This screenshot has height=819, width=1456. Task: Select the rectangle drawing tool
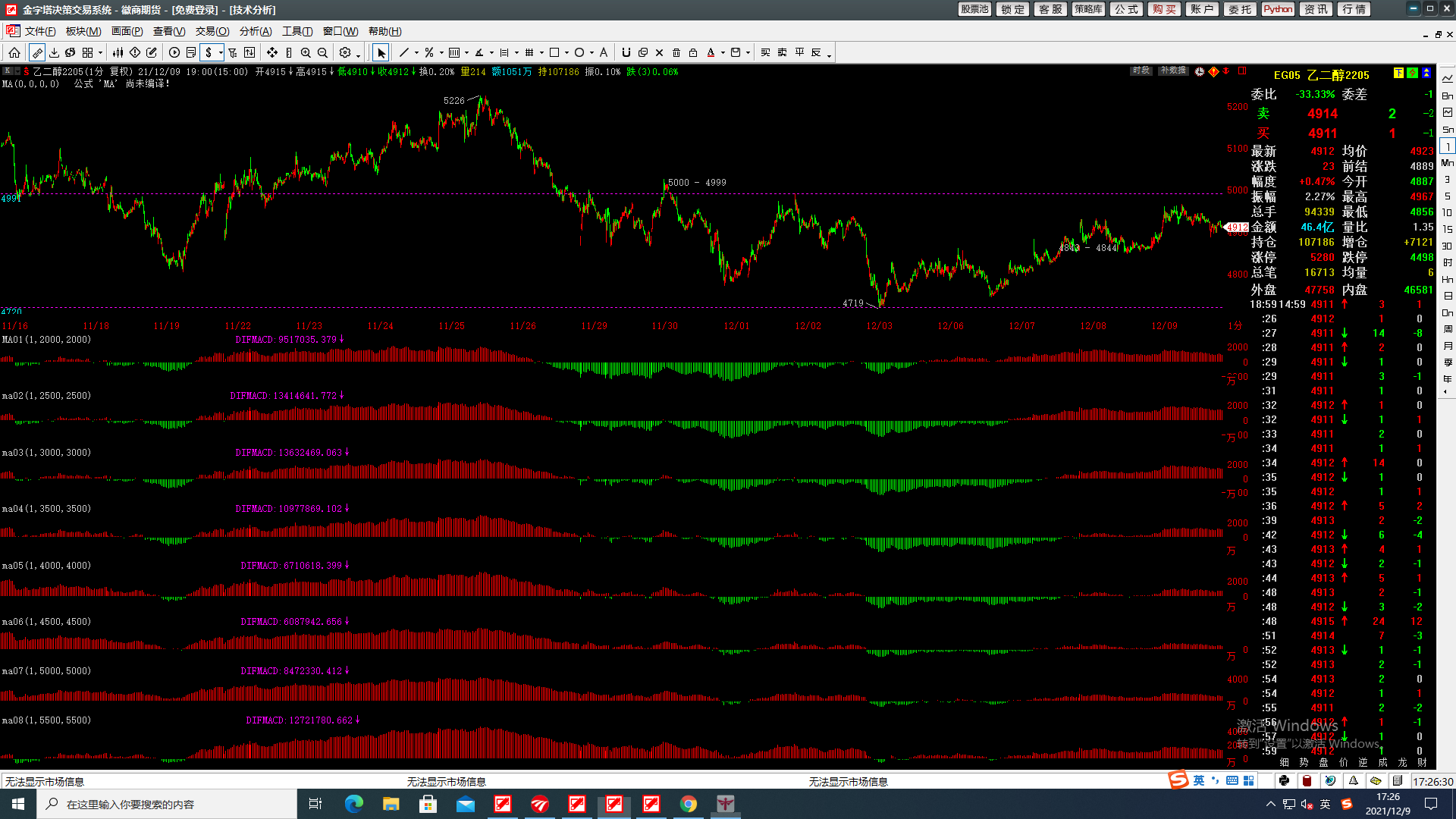(554, 52)
